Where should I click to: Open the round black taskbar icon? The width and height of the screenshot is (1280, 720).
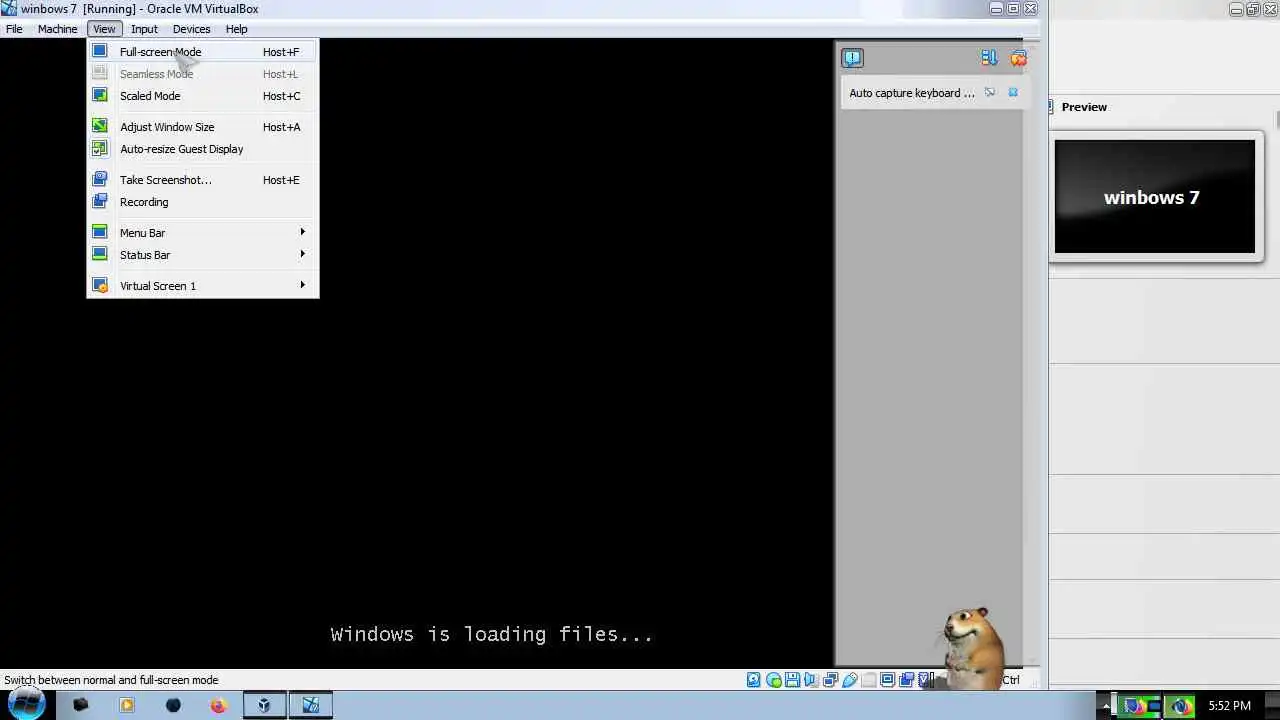click(x=173, y=705)
